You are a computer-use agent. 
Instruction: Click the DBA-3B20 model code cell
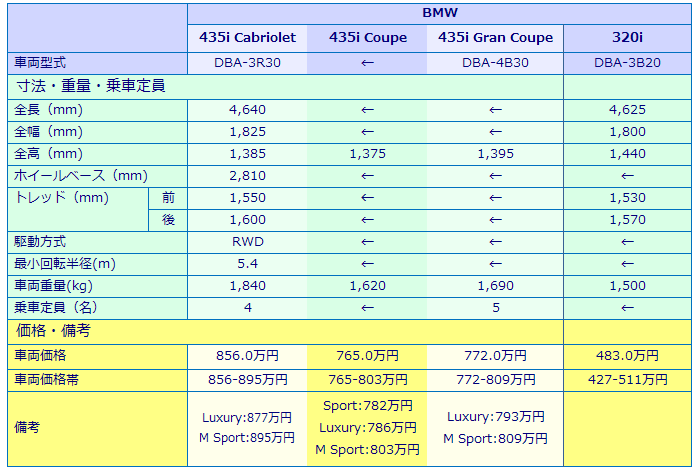pos(627,63)
